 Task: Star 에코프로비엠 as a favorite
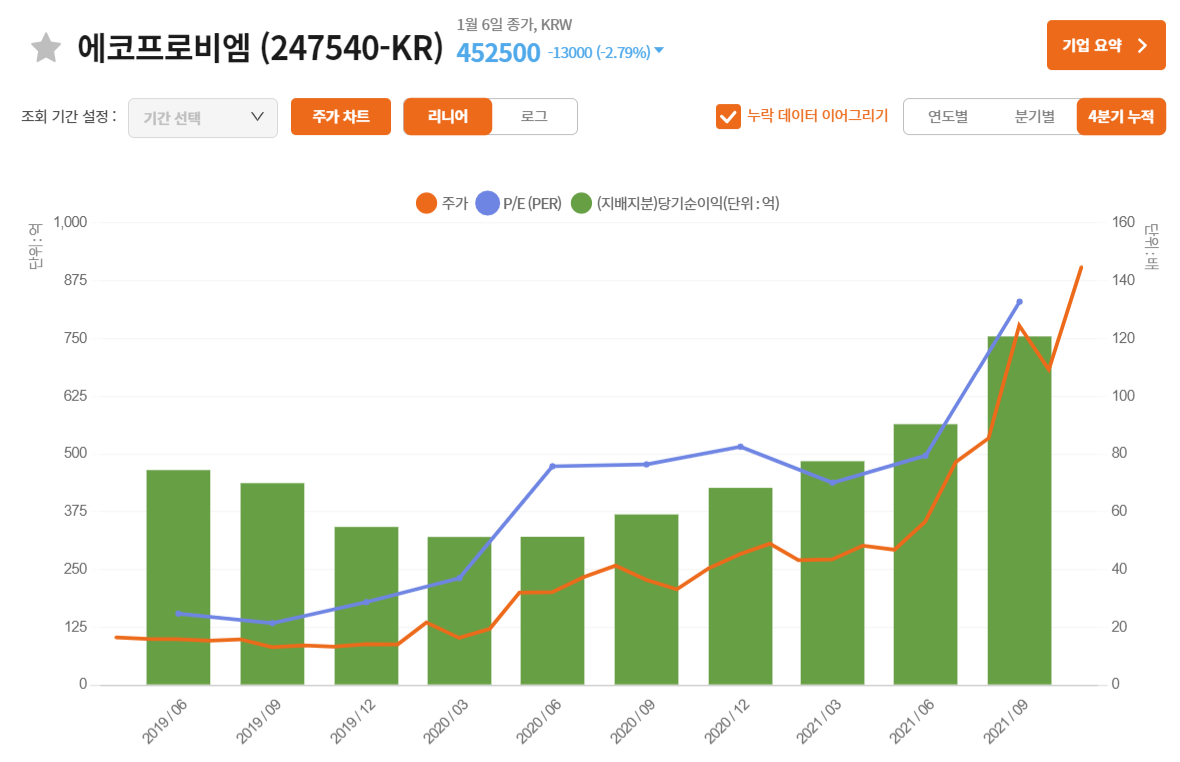pos(46,47)
